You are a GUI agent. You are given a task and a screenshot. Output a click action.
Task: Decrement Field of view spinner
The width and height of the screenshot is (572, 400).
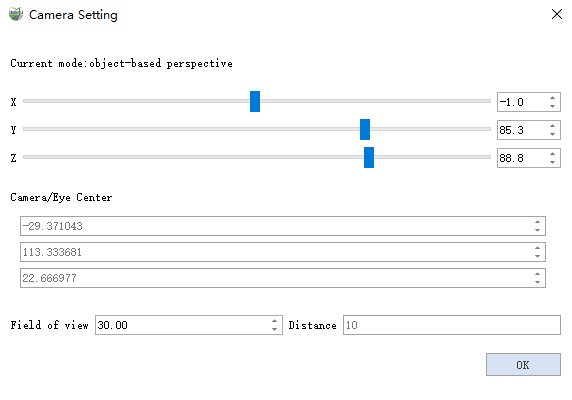click(274, 329)
